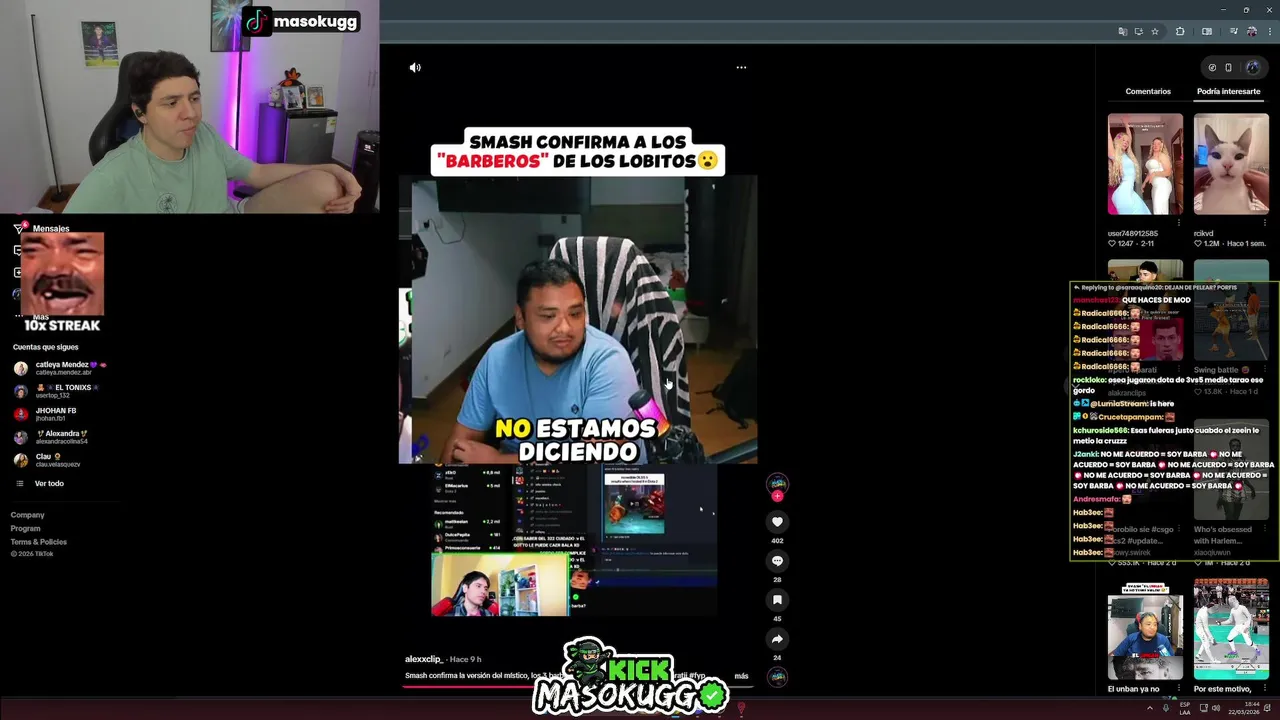Open the spinning music disc icon
The height and width of the screenshot is (720, 1280).
[x=777, y=677]
